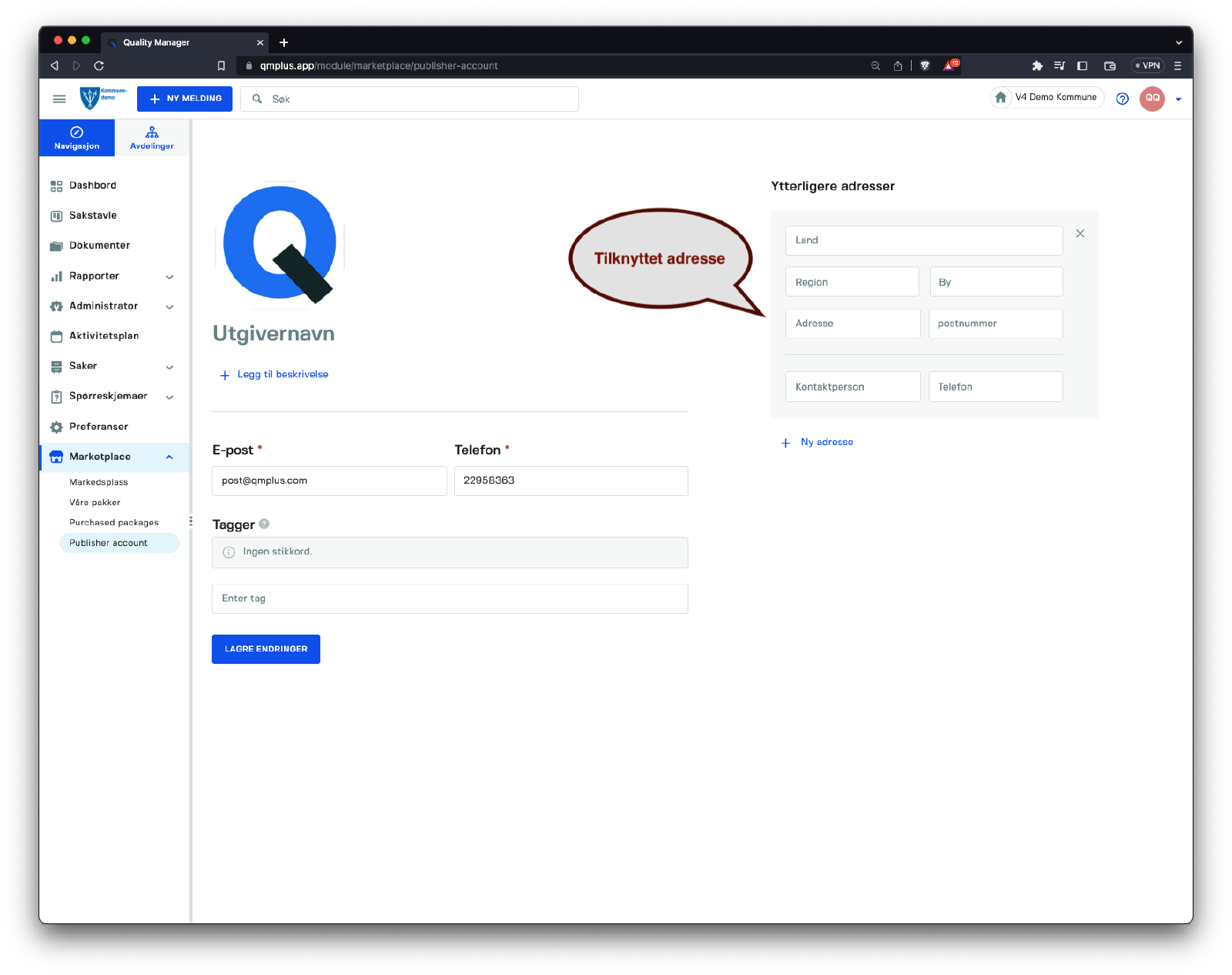Click the Tagger help info icon
The image size is (1232, 975).
click(264, 524)
